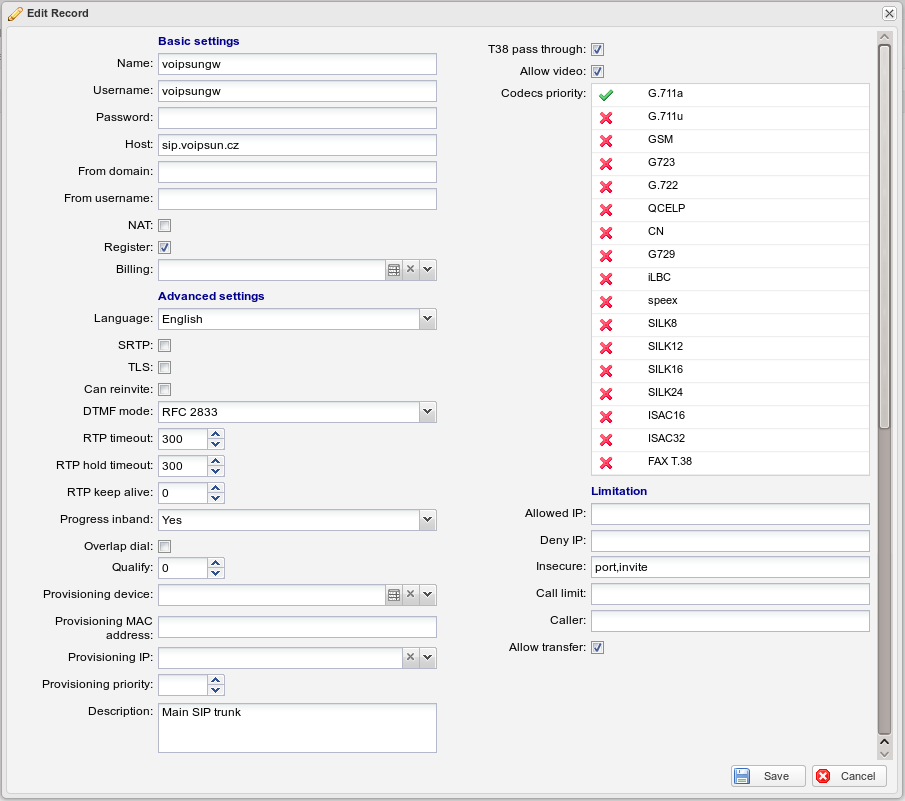The width and height of the screenshot is (905, 801).
Task: Click red X icon beside G.711u codec
Action: [x=605, y=118]
